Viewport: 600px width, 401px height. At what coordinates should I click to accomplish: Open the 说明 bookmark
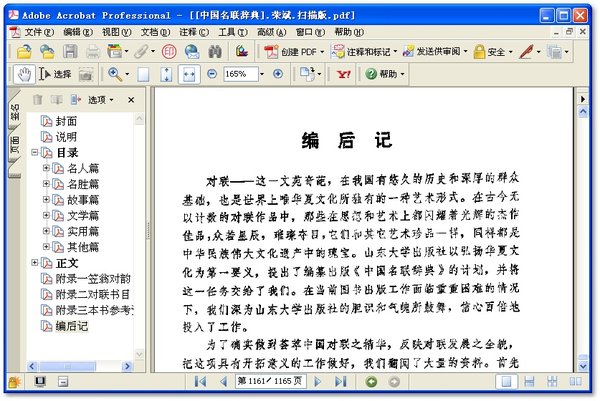pyautogui.click(x=66, y=137)
